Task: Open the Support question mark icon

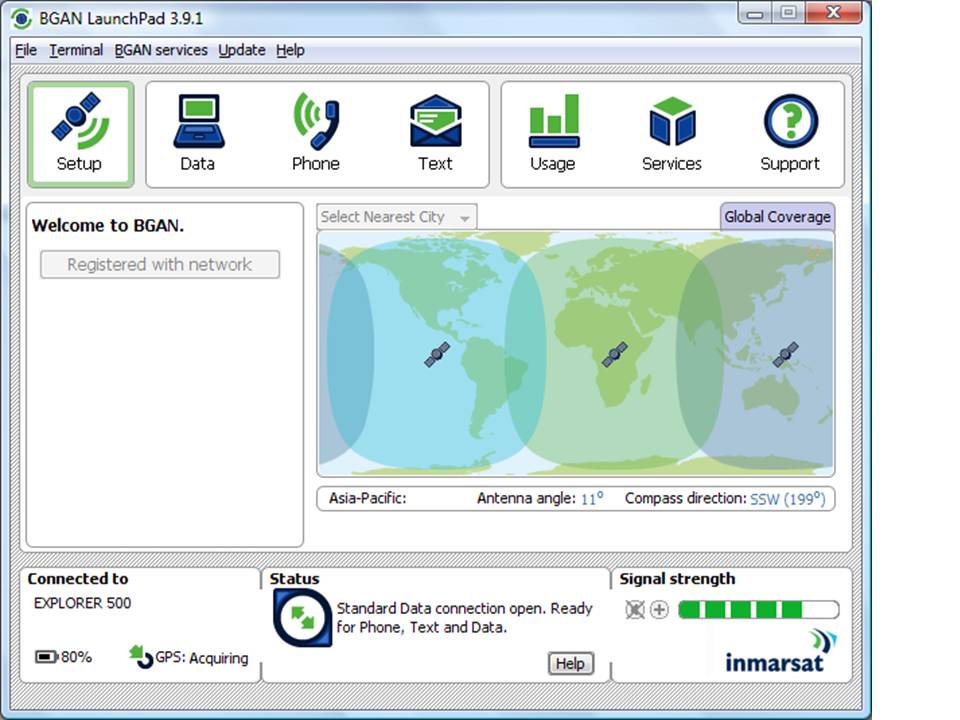Action: [790, 121]
